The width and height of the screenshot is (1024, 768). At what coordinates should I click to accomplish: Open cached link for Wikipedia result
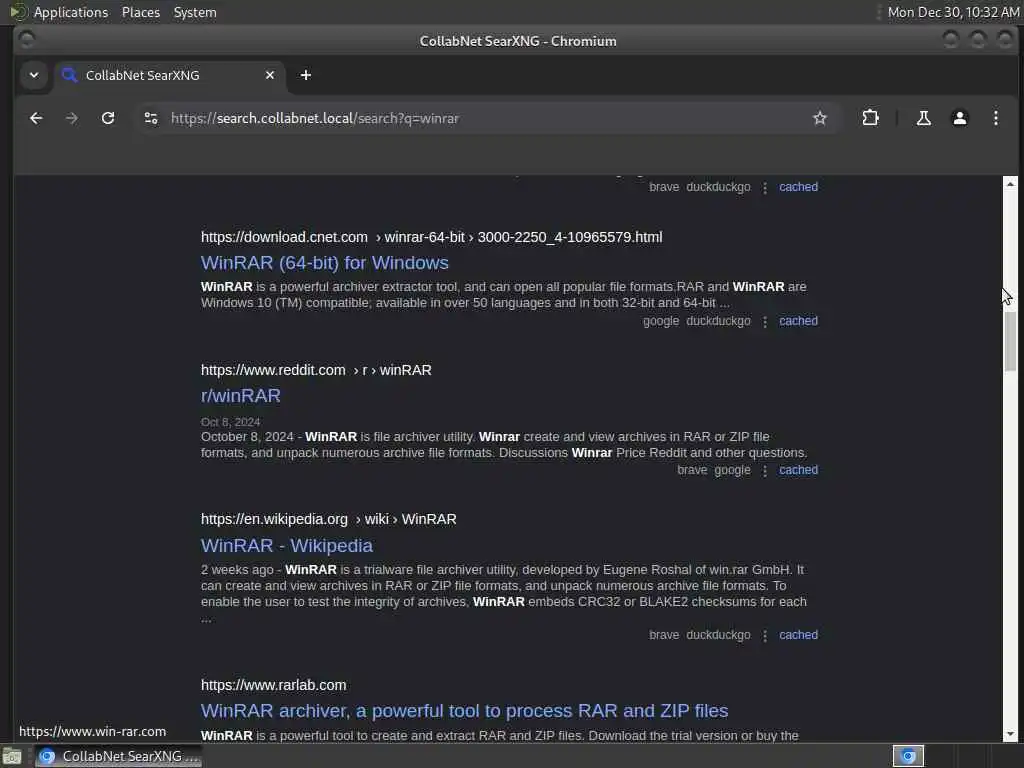point(798,635)
